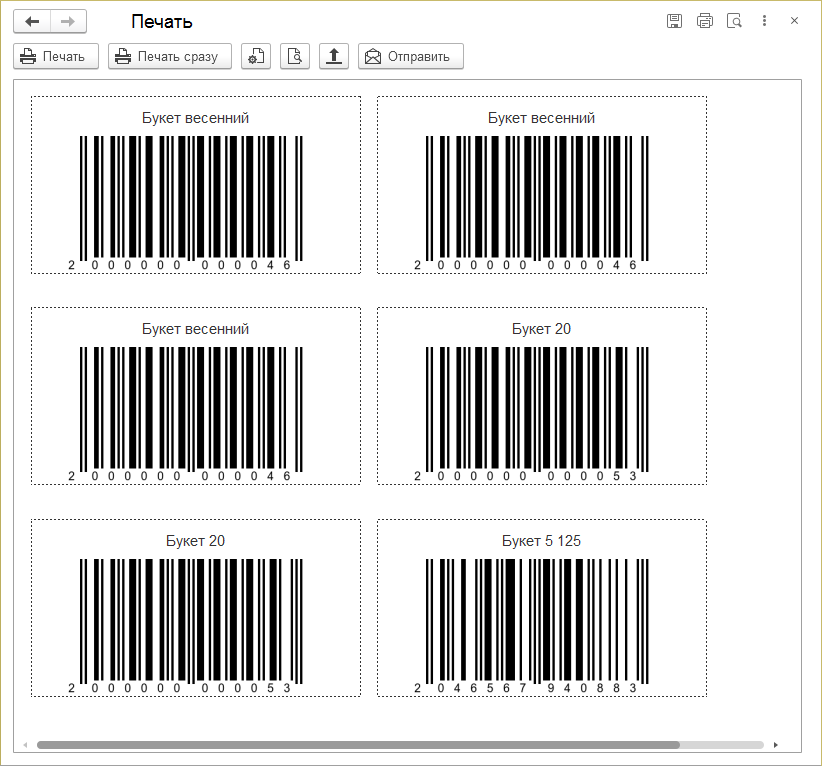Click Отправить to send by email
Image resolution: width=822 pixels, height=766 pixels.
(x=411, y=57)
